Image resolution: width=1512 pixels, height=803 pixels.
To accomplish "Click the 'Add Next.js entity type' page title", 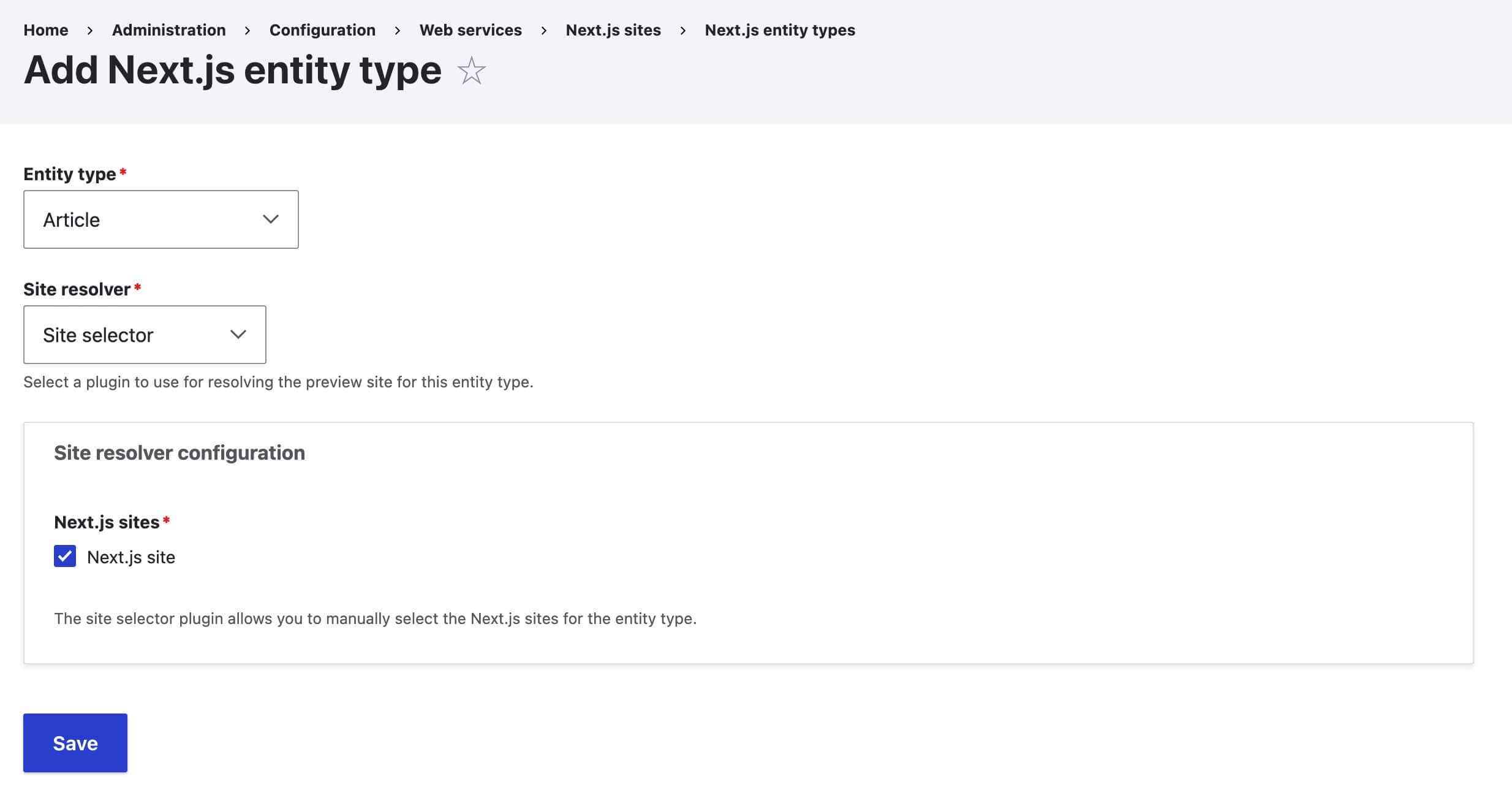I will (233, 70).
